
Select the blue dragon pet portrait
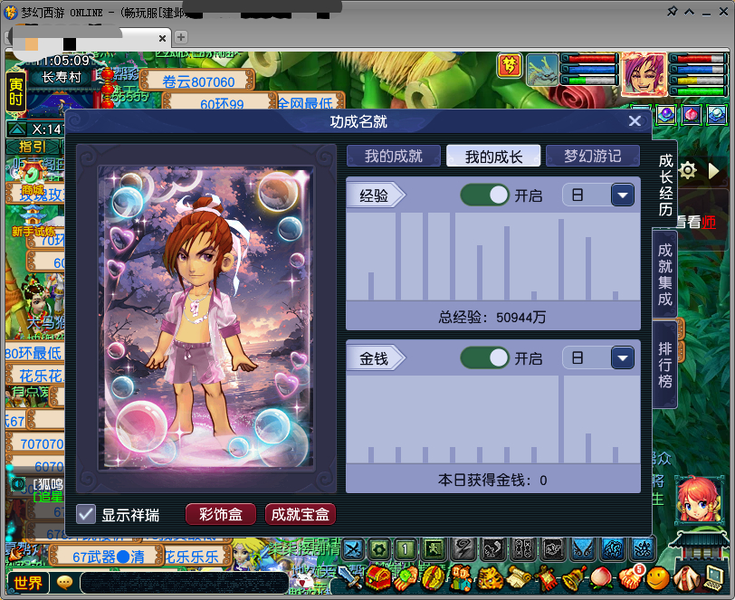coord(542,69)
